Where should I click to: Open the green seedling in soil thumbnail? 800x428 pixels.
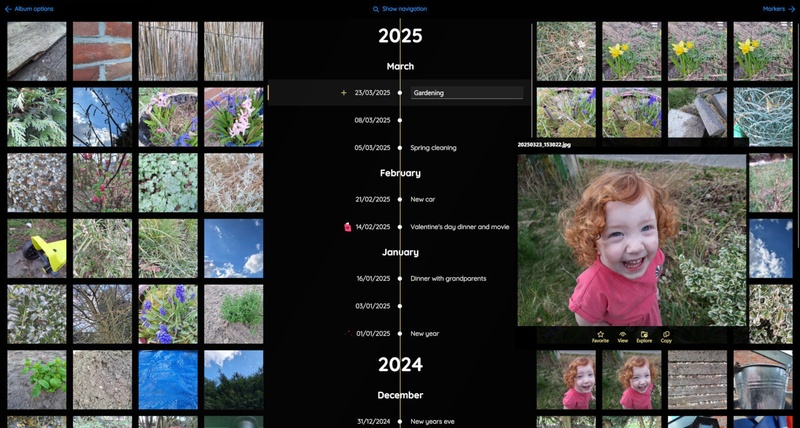[x=37, y=380]
